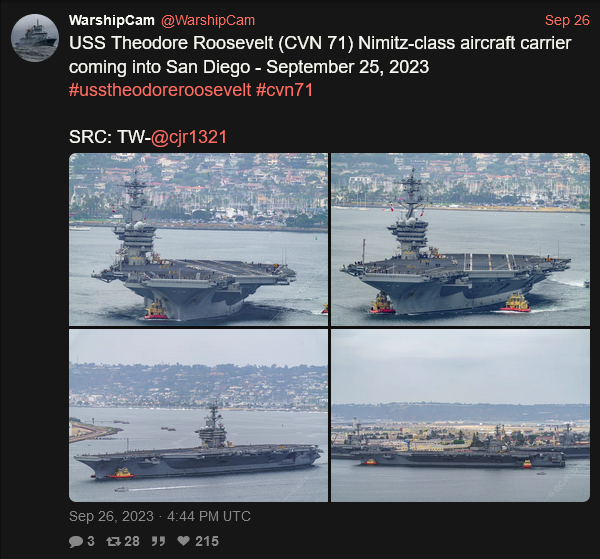Open bottom-left carrier side-view photo
Screen dimensions: 600x559
pyautogui.click(x=198, y=416)
